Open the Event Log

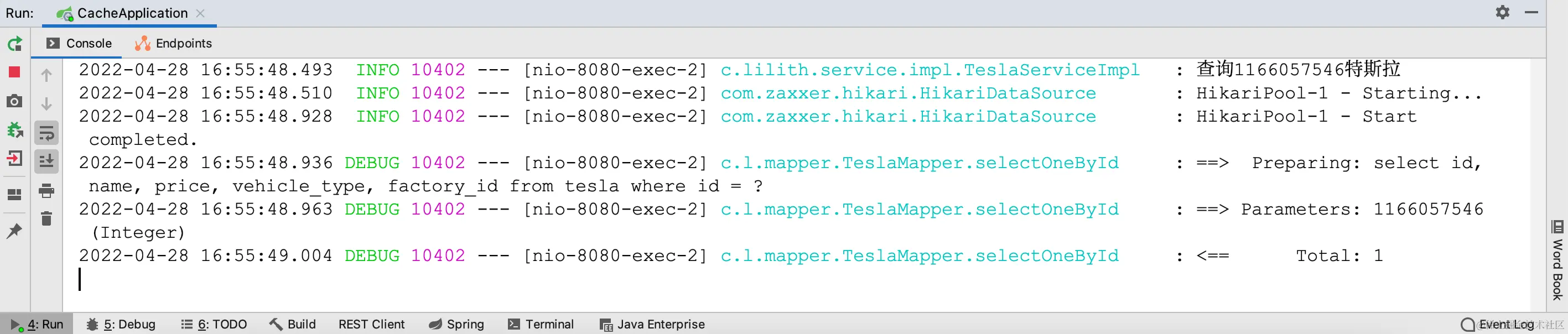pyautogui.click(x=1497, y=324)
